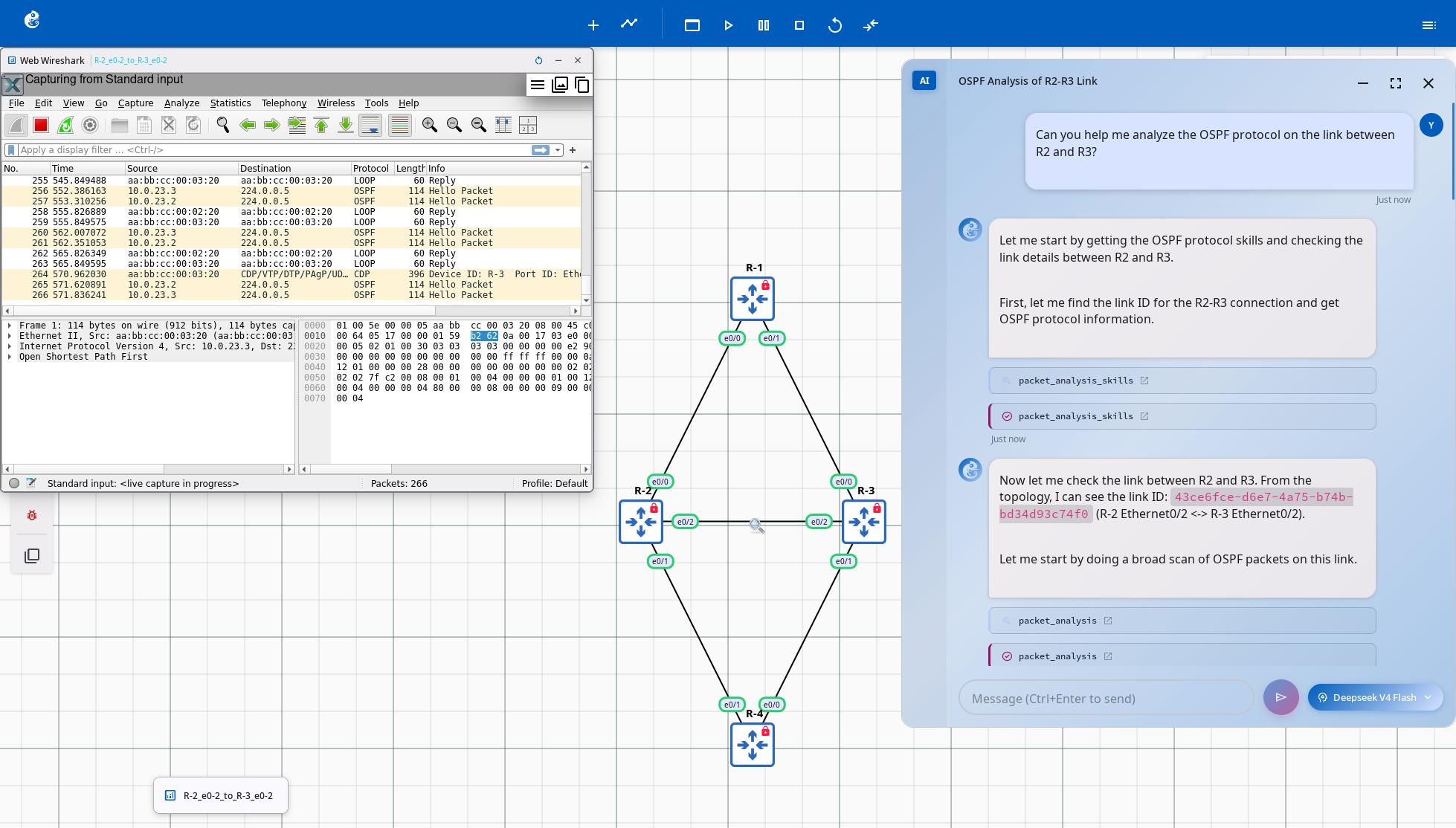This screenshot has width=1456, height=828.
Task: Open the Wireshark Tools menu
Action: pos(376,103)
